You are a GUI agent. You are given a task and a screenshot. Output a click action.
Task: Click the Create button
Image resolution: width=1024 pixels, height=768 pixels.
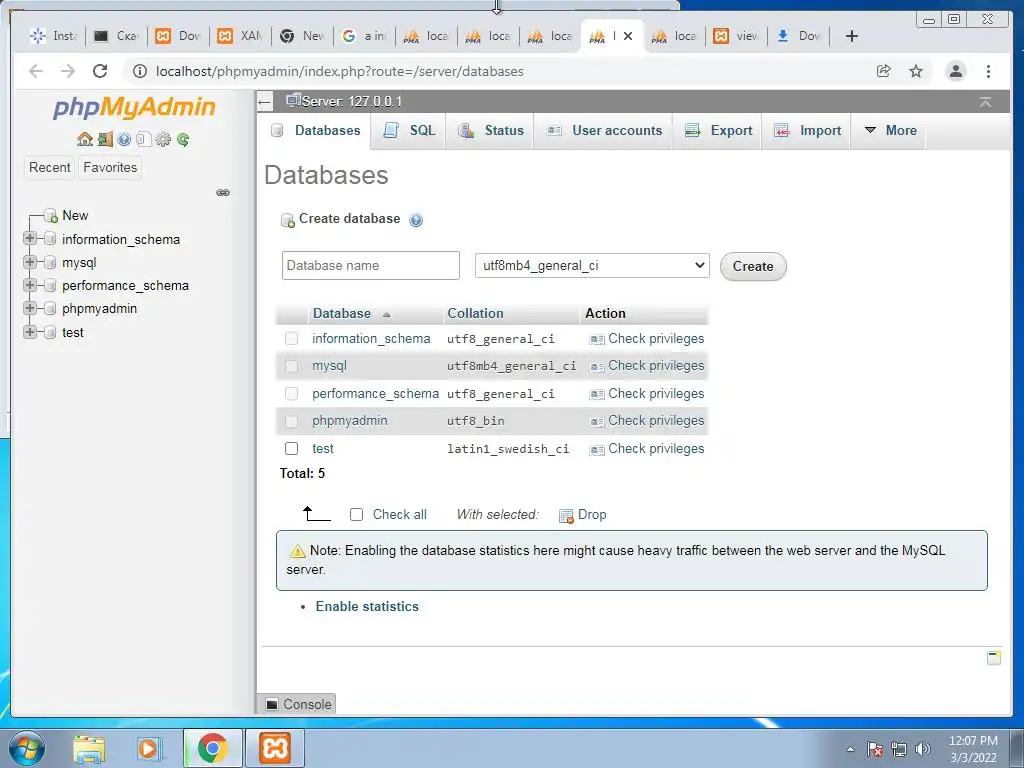point(753,266)
